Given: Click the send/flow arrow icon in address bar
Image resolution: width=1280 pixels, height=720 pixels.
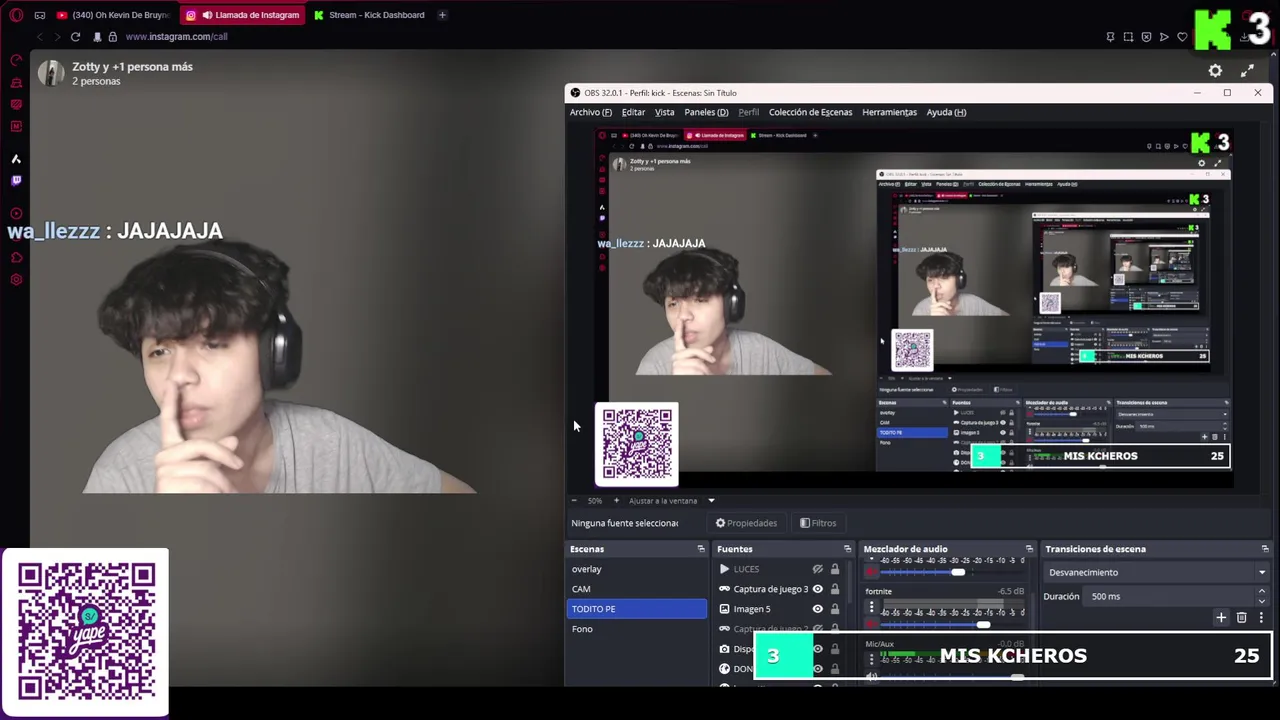Looking at the screenshot, I should click(x=1164, y=37).
